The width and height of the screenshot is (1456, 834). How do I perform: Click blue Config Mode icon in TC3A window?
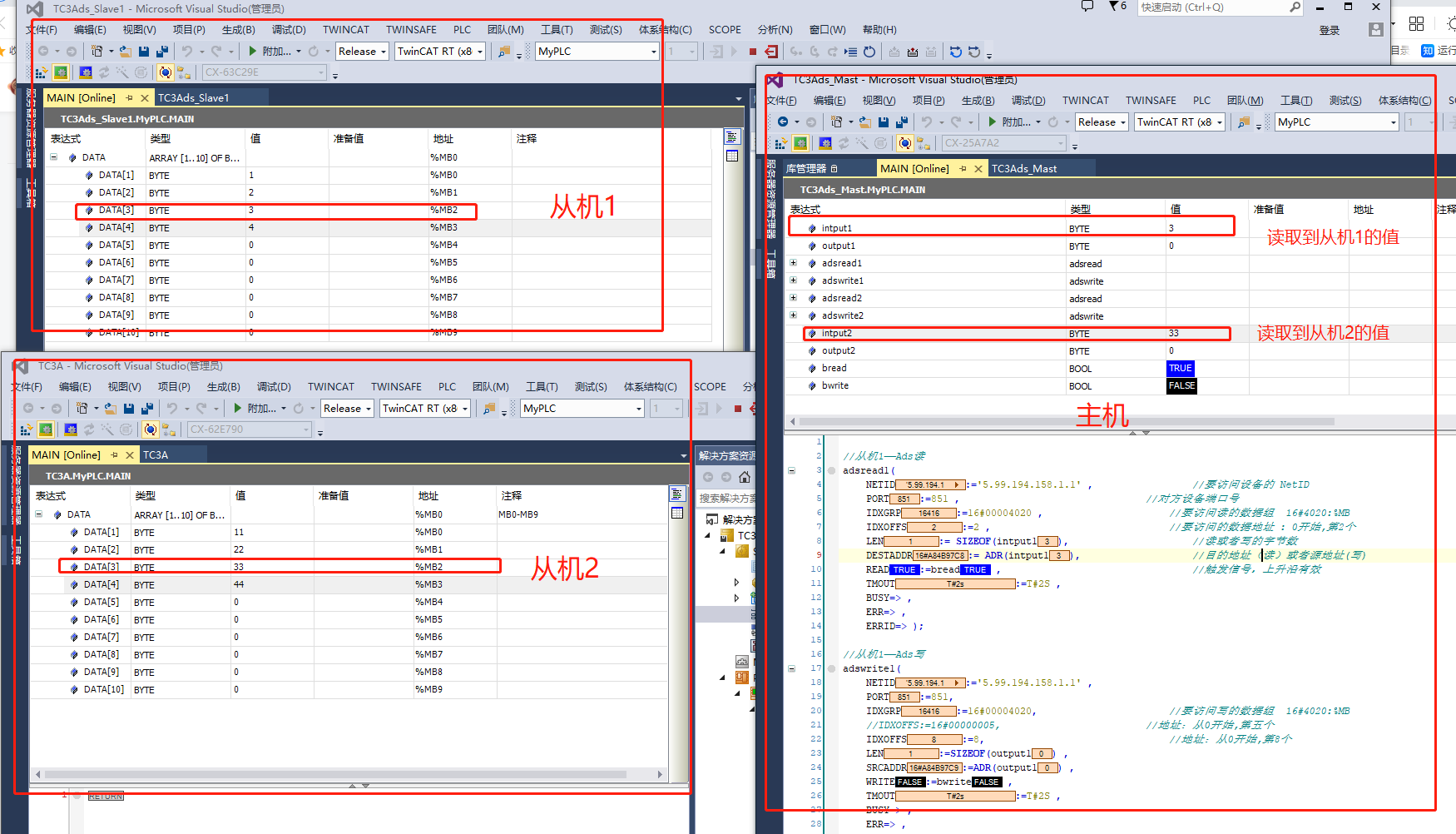[71, 429]
